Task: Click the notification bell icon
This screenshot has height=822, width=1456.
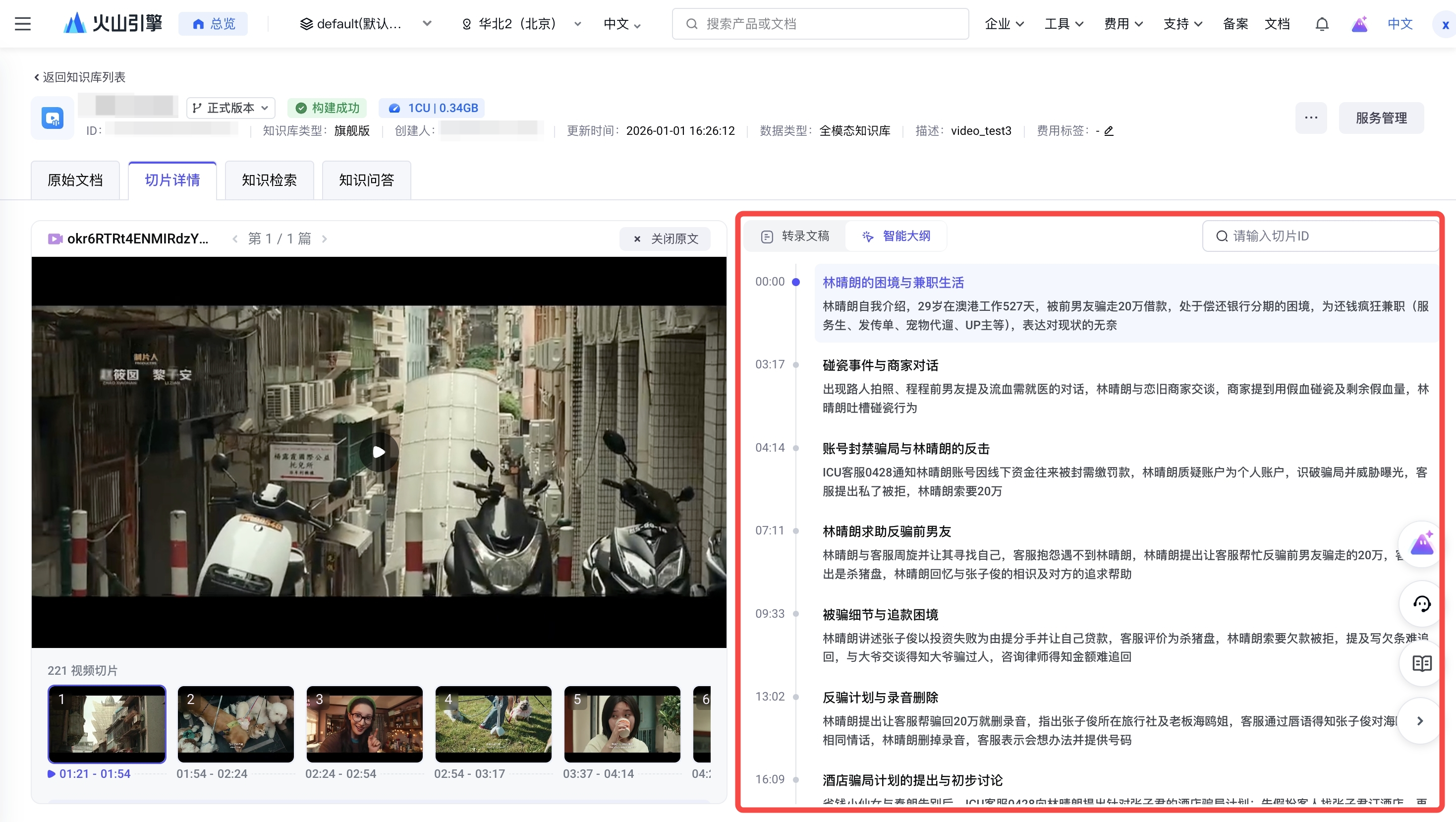Action: 1322,24
